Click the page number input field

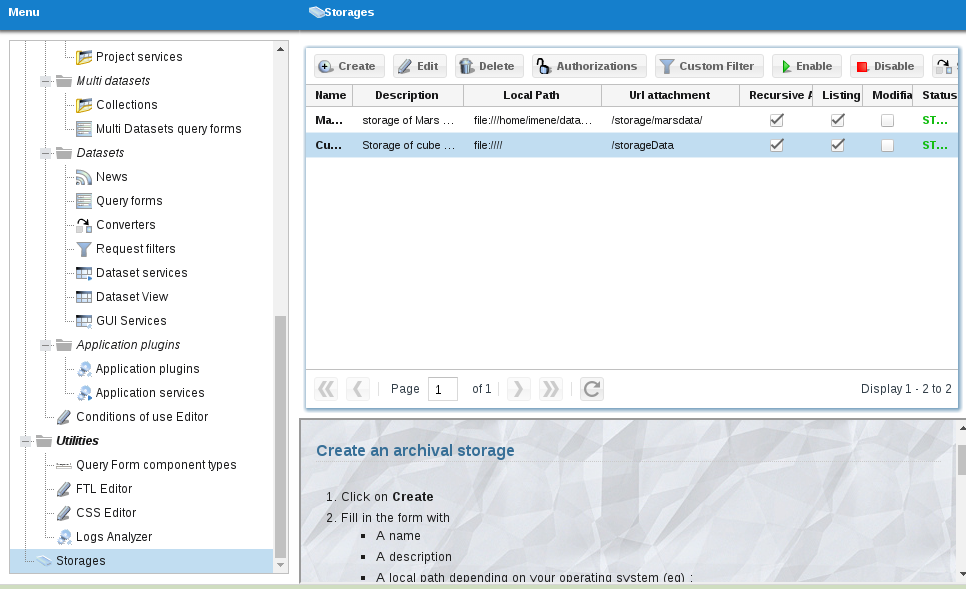pyautogui.click(x=442, y=389)
